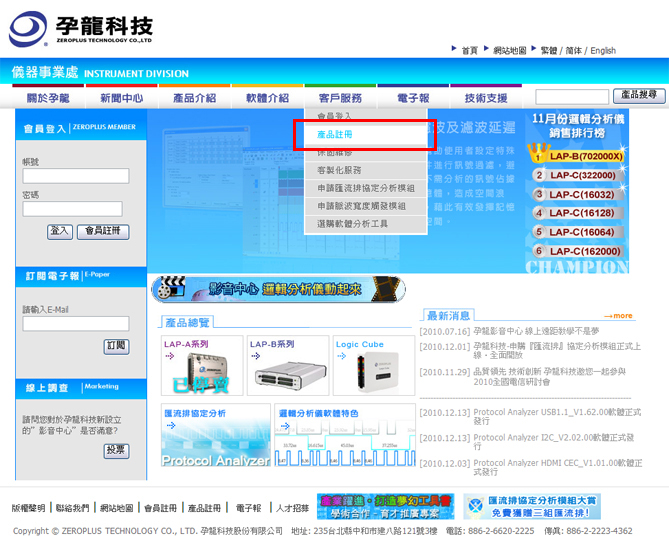Screen dimensions: 669x547
Task: Open the footer 產品註冊 link
Action: 204,508
